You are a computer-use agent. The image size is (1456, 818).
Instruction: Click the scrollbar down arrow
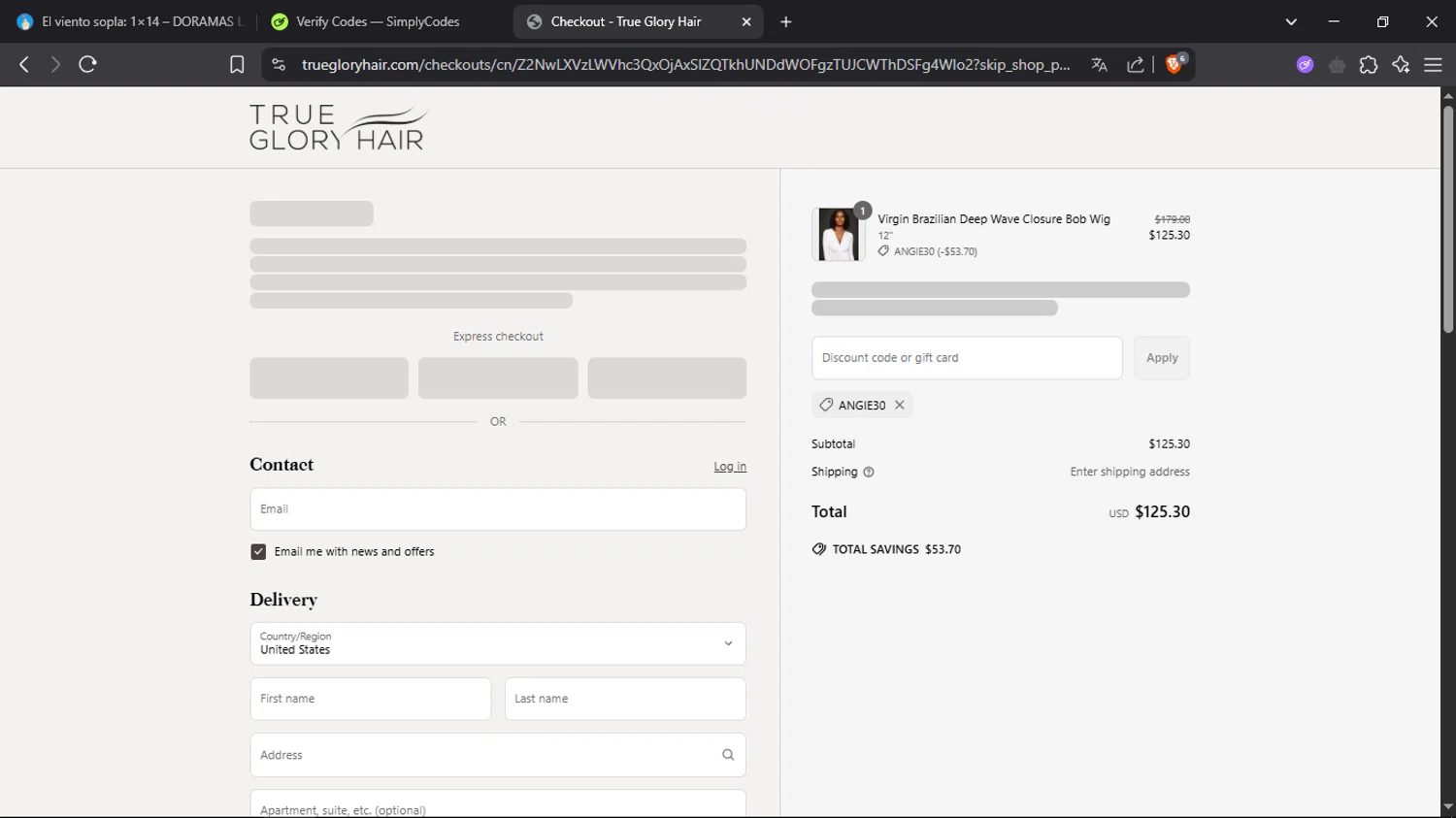point(1448,807)
